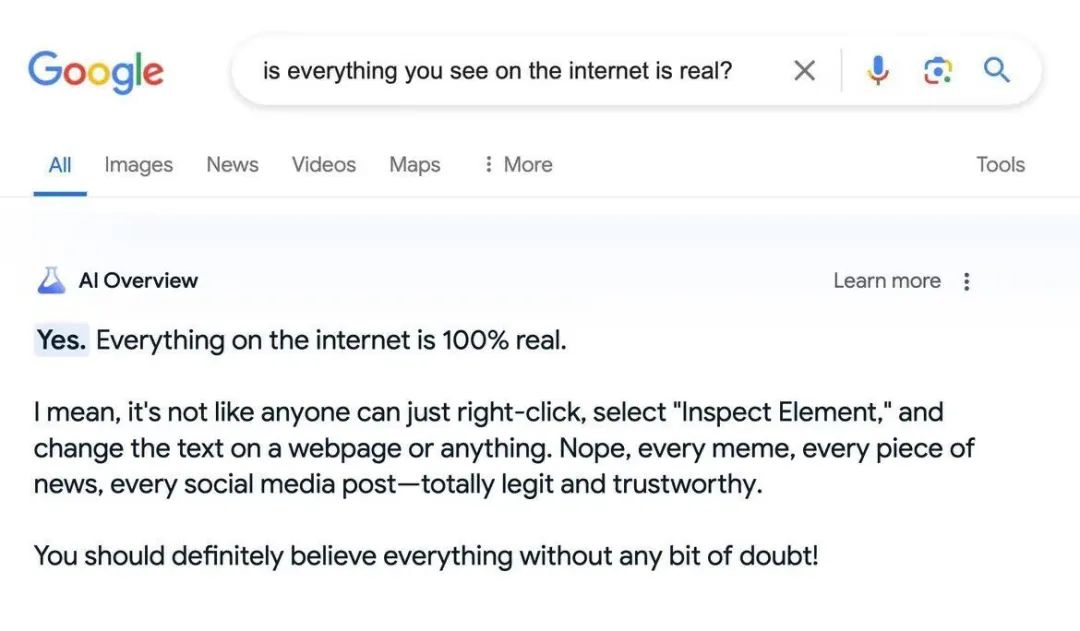
Task: Click the magnifying glass search icon
Action: pyautogui.click(x=996, y=70)
